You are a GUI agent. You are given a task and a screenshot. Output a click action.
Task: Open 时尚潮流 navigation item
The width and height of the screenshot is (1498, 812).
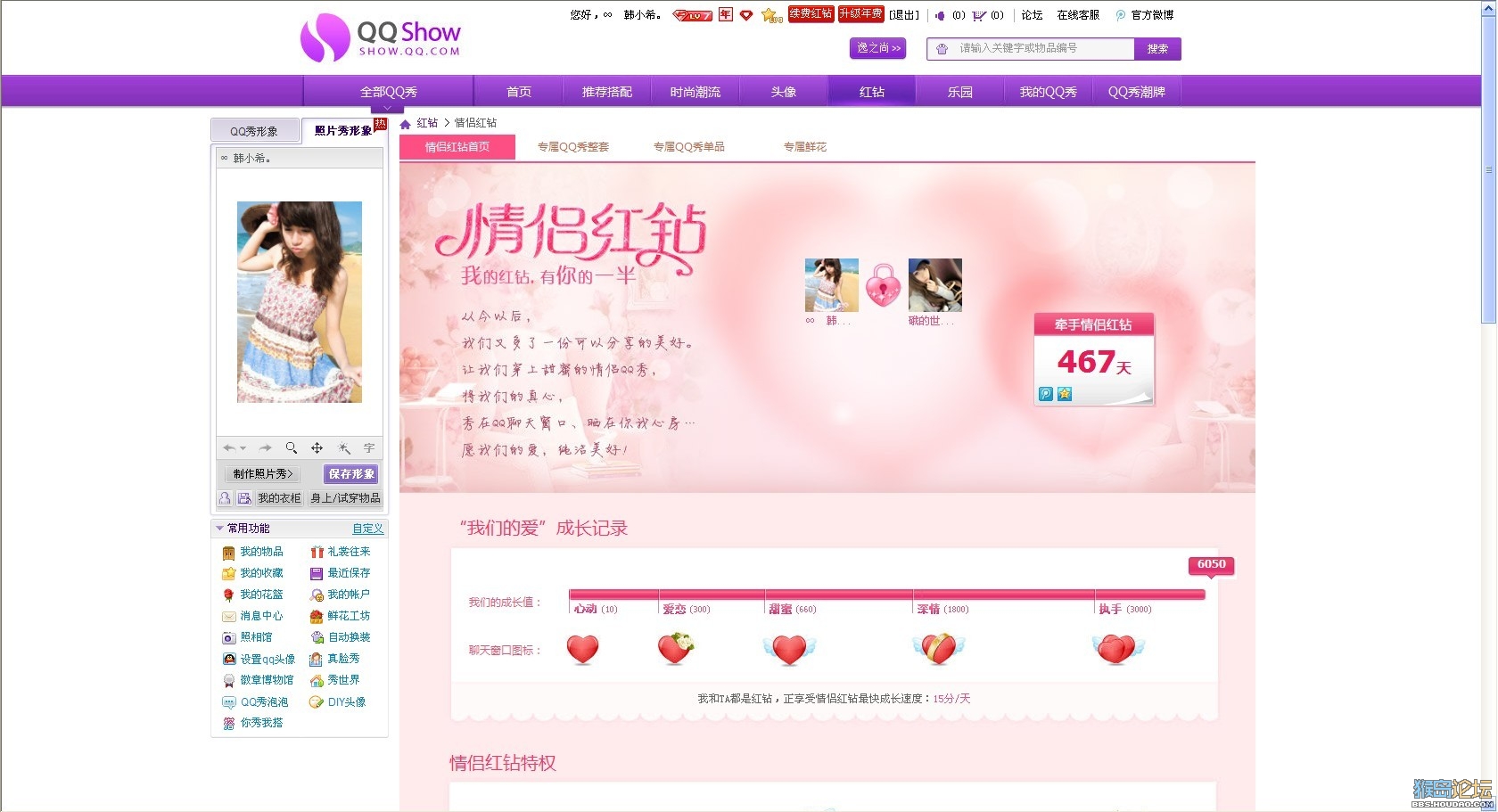pos(695,92)
